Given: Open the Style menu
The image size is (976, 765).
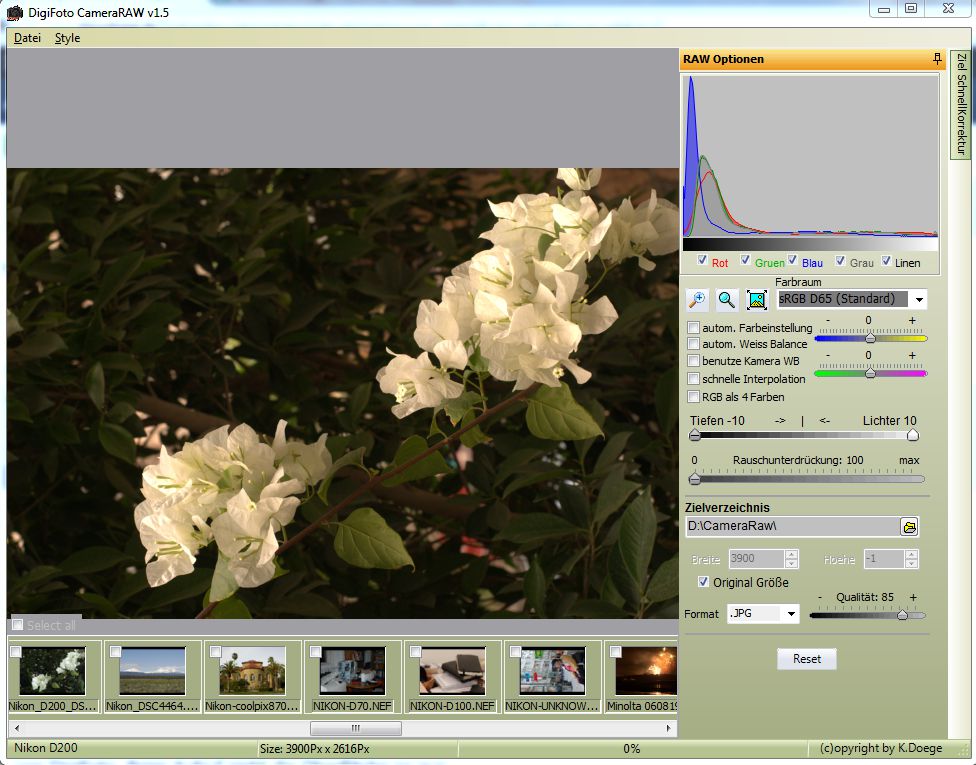Looking at the screenshot, I should 68,38.
